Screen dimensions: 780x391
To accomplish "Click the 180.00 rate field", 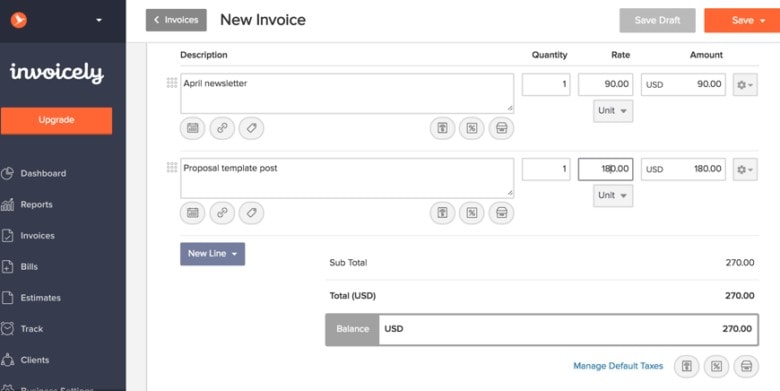I will [x=605, y=169].
